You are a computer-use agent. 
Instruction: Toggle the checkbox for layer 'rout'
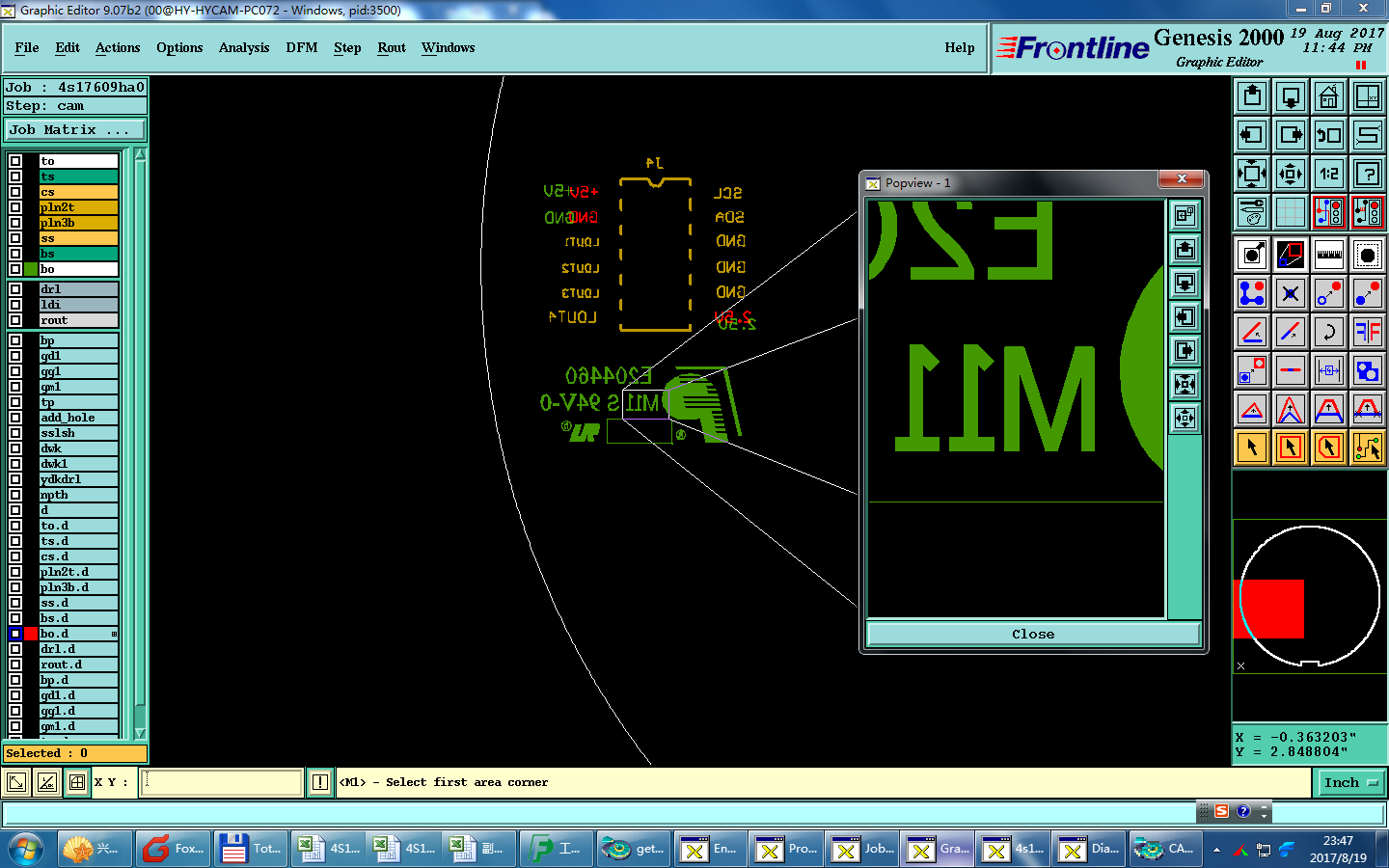[x=15, y=320]
